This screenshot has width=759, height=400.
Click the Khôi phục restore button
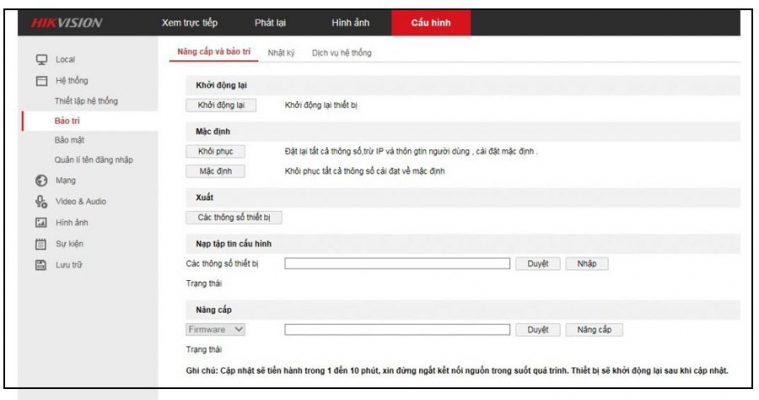pyautogui.click(x=215, y=151)
